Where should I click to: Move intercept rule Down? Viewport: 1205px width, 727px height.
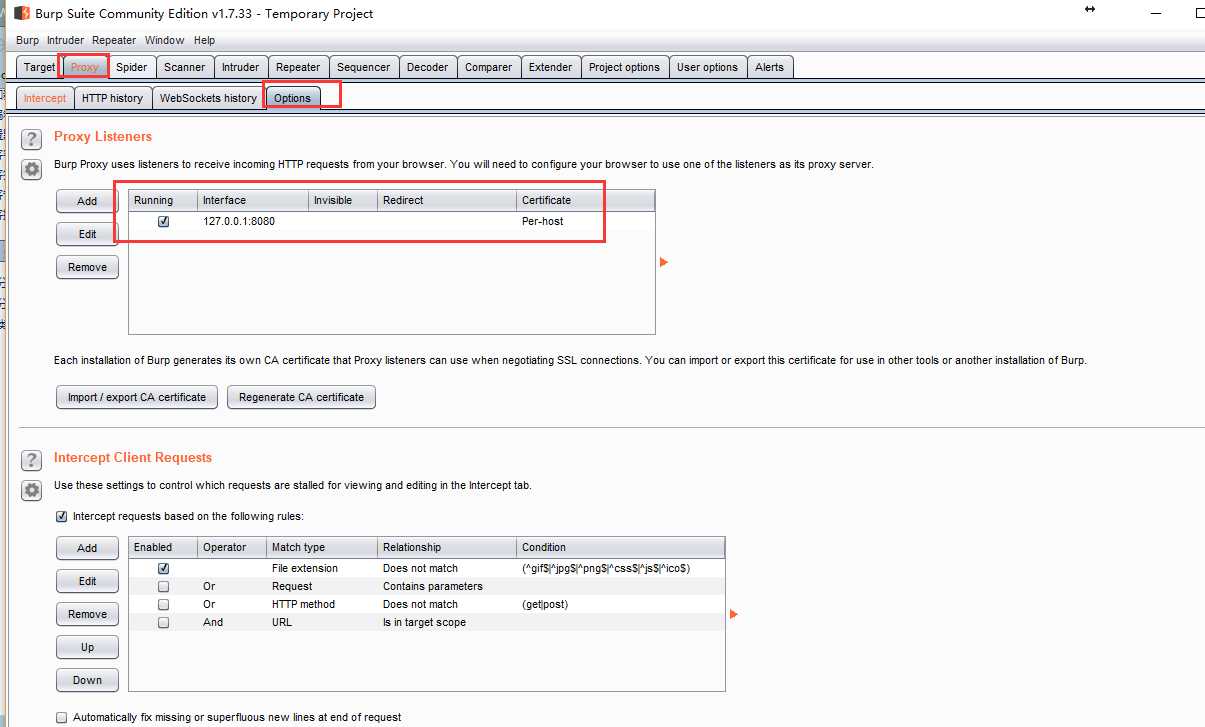pos(88,680)
